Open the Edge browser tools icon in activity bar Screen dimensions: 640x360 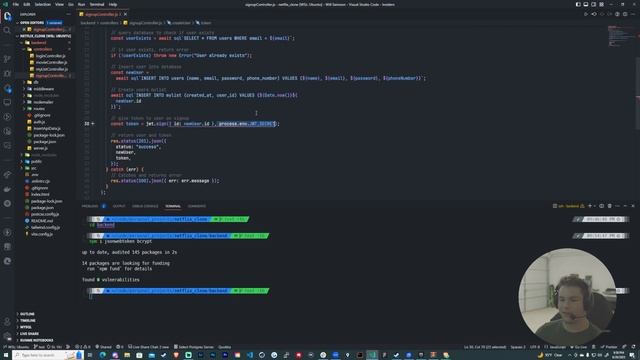coord(7,261)
